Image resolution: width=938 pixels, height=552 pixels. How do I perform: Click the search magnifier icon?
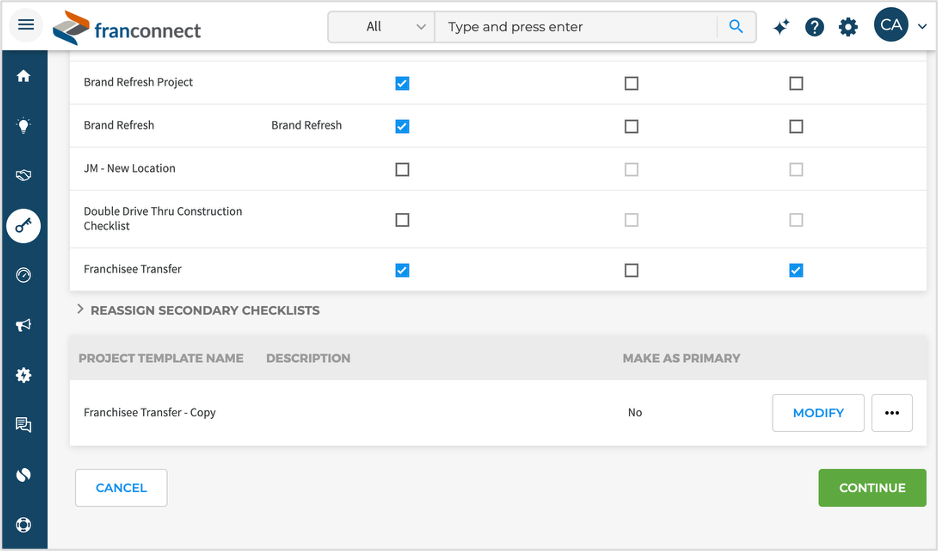736,27
